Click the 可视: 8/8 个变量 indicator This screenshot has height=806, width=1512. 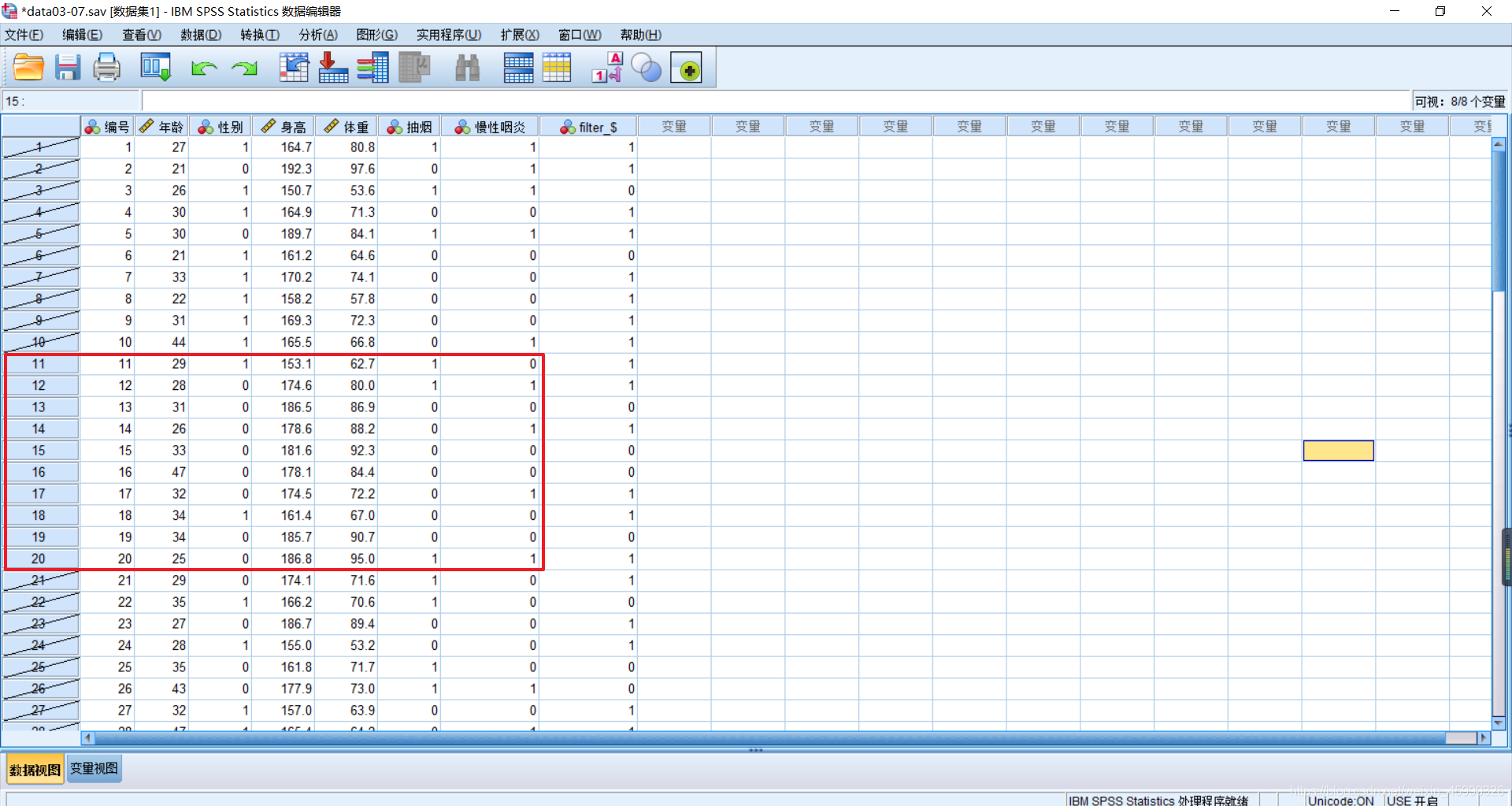click(1459, 102)
